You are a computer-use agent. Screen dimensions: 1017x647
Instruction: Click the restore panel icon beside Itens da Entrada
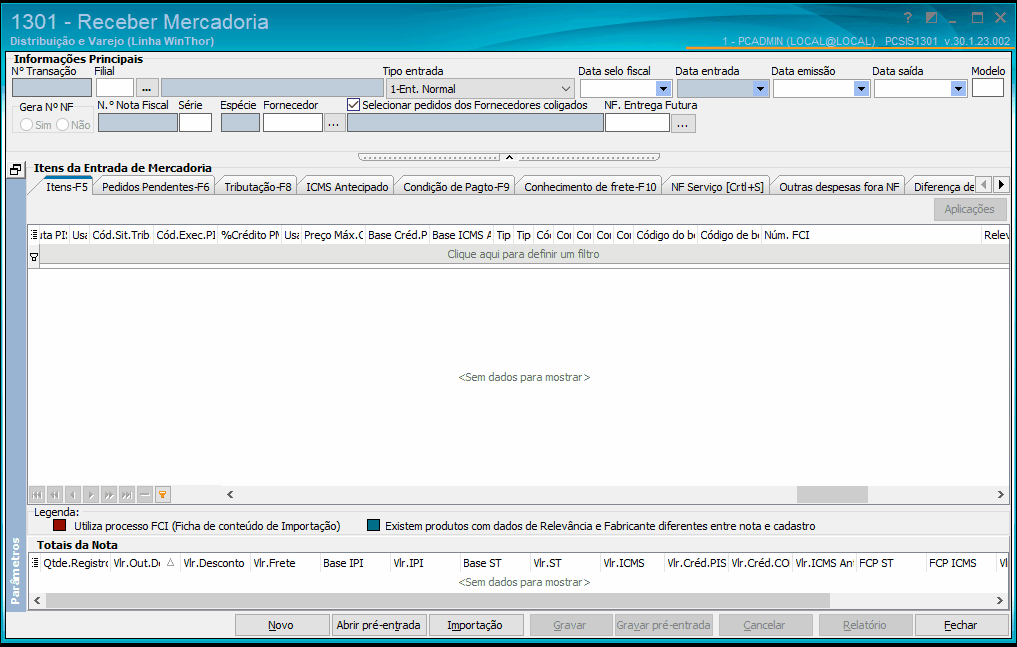click(x=16, y=169)
